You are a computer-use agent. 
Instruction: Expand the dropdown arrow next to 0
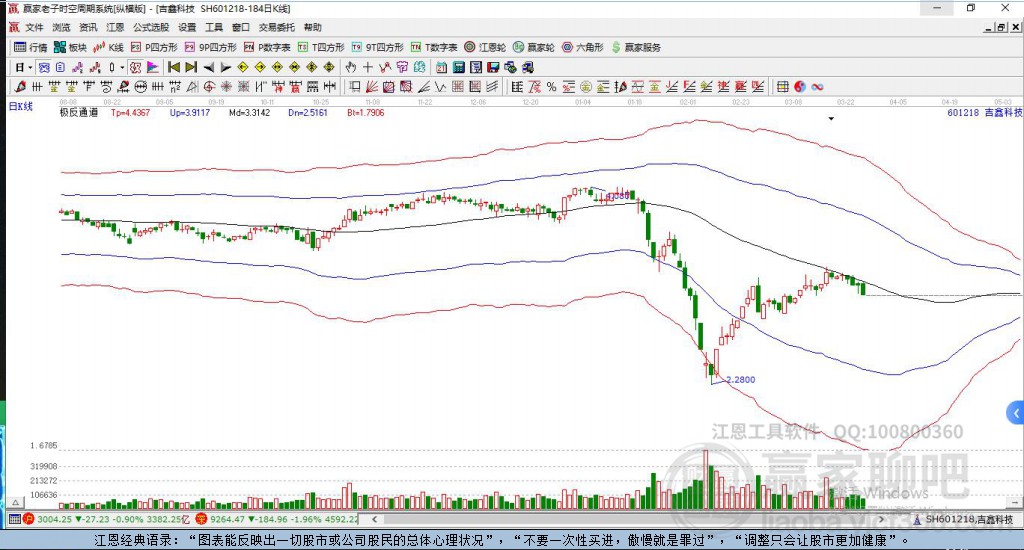(x=121, y=67)
